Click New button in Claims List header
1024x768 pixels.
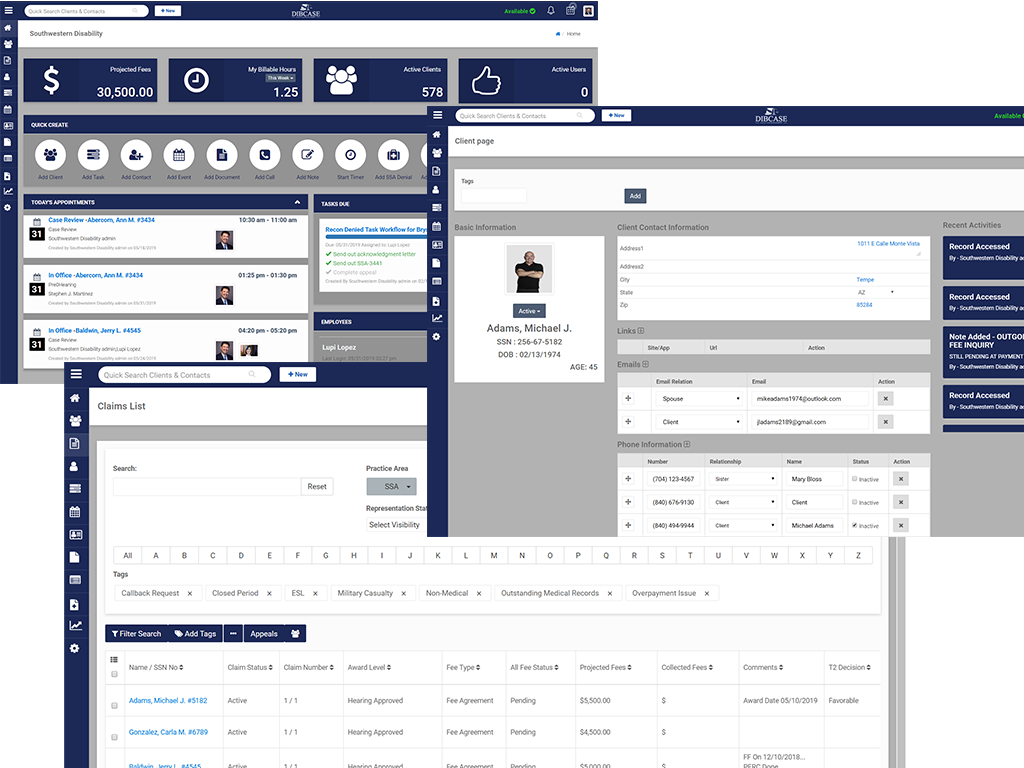coord(298,374)
